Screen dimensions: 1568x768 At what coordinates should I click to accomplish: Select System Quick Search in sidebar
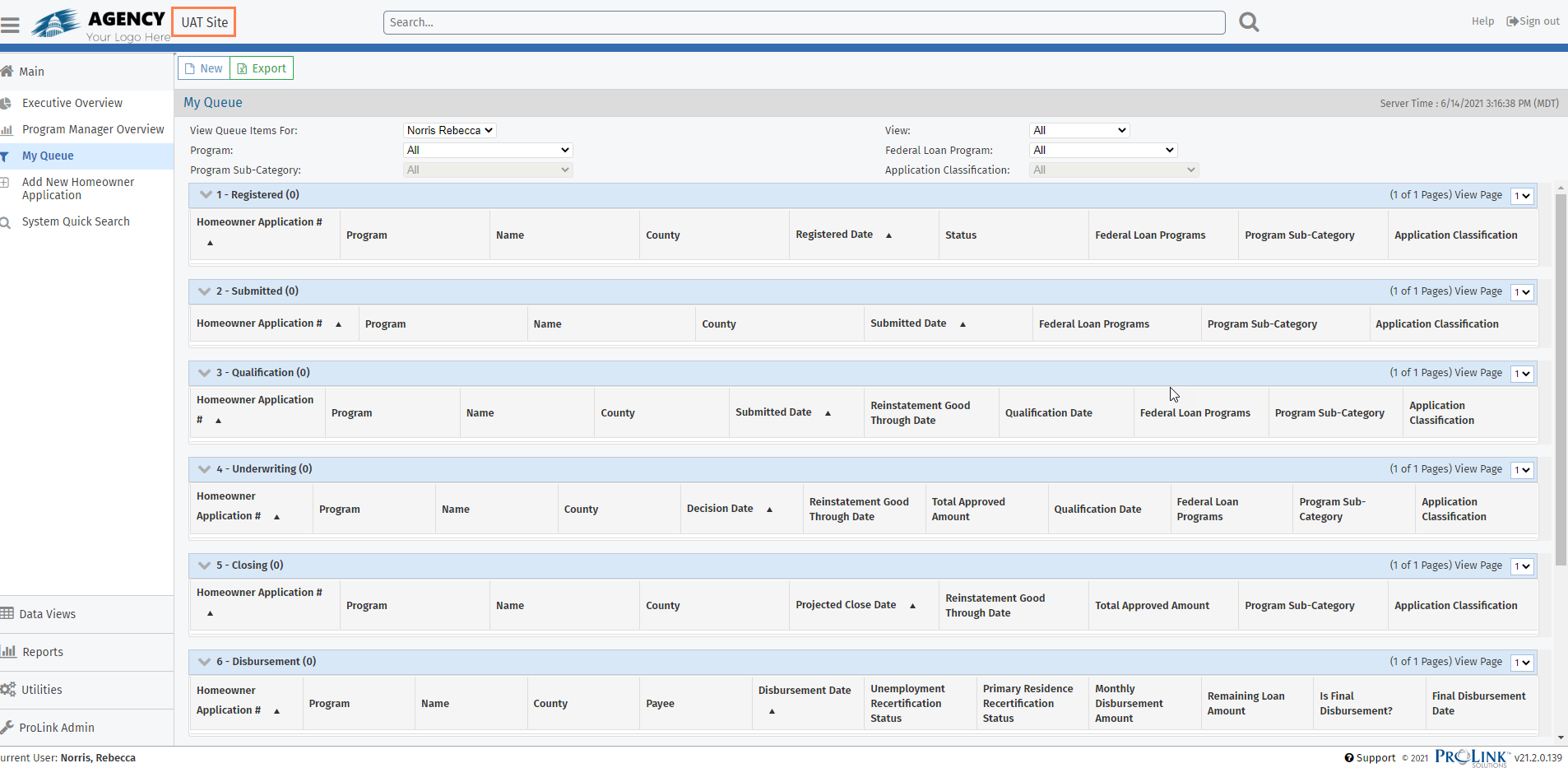coord(76,221)
